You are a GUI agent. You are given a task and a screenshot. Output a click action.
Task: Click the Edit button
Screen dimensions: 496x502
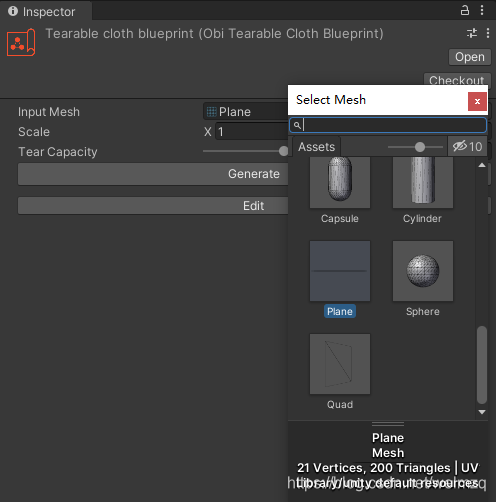coord(153,206)
